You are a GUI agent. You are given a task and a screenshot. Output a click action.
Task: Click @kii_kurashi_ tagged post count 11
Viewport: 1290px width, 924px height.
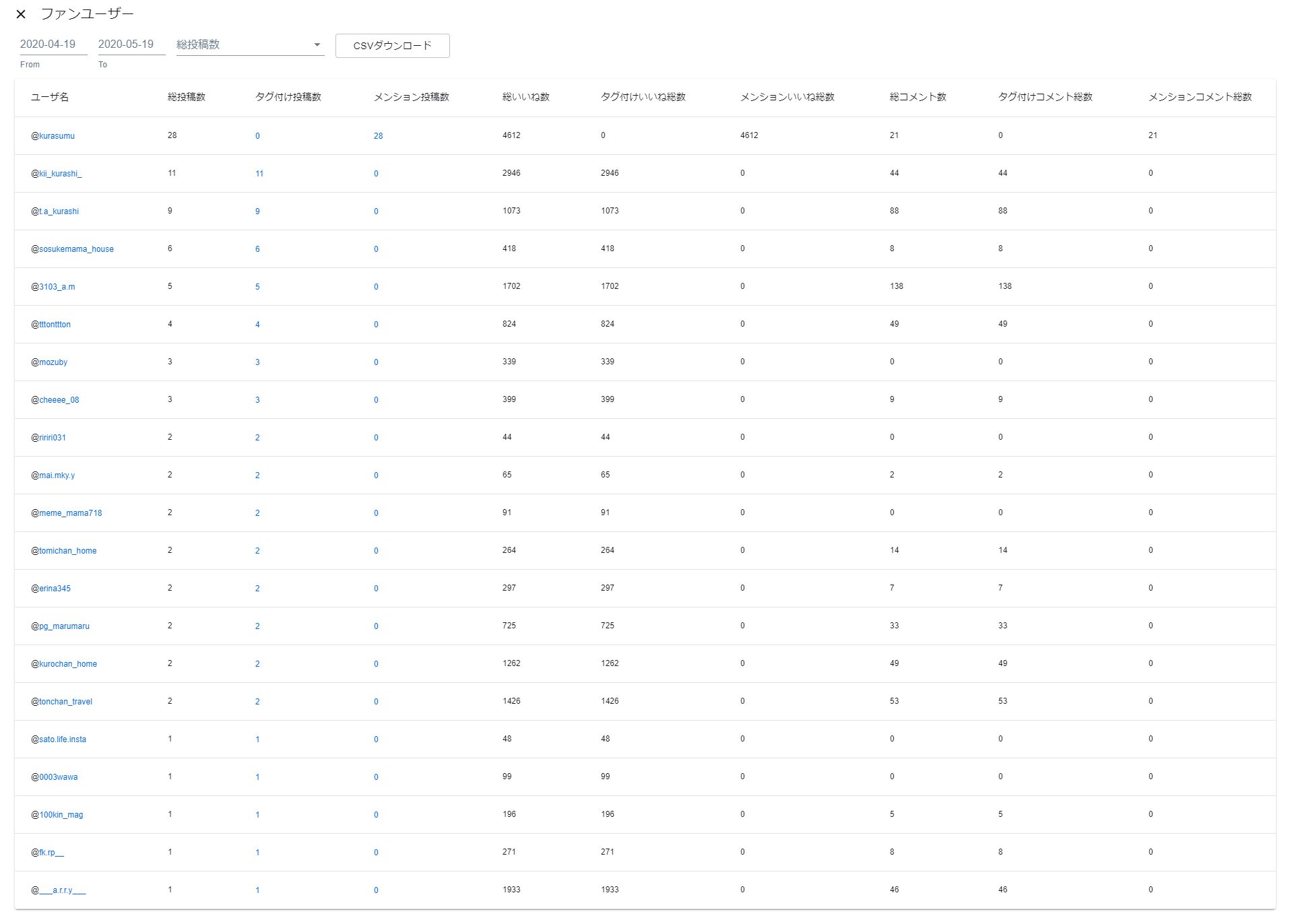point(259,174)
